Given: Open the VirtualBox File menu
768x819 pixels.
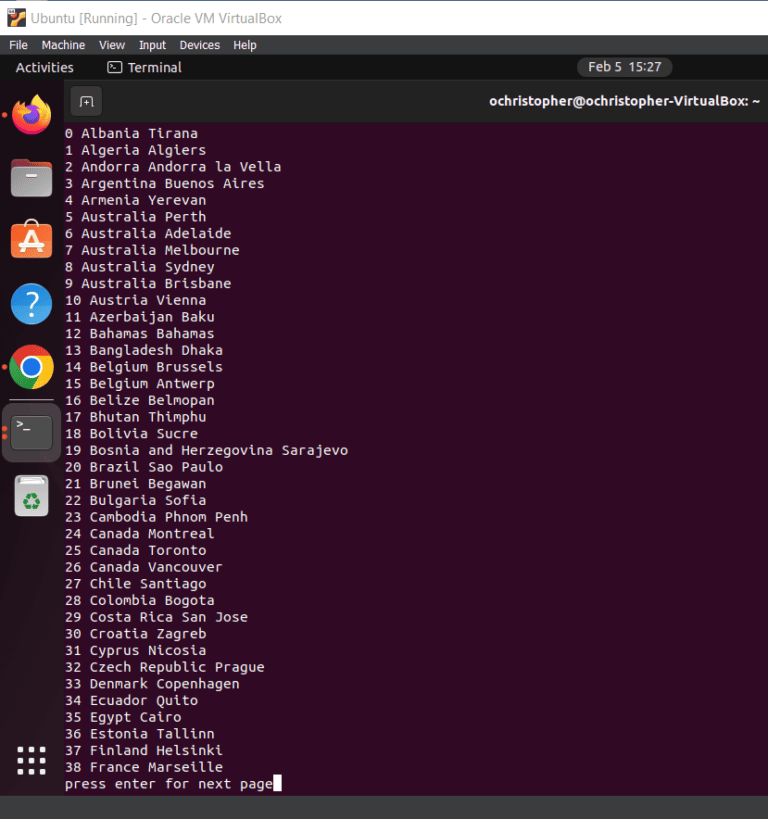Looking at the screenshot, I should click(x=18, y=45).
